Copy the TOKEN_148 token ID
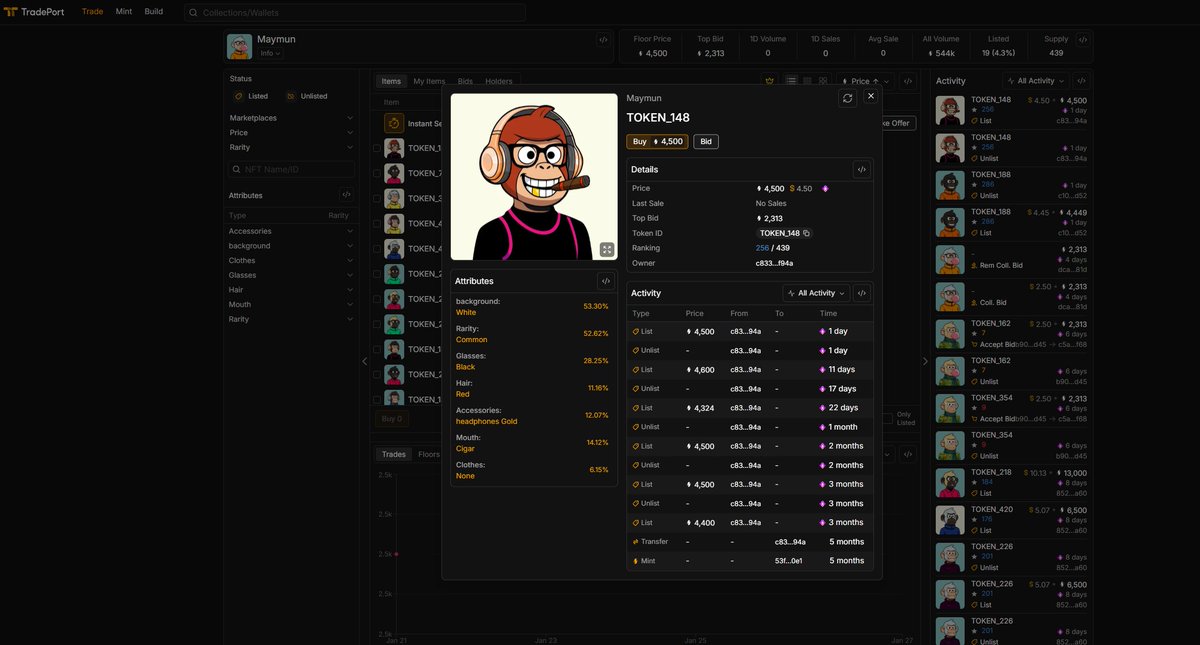Screen dimensions: 1200x645 coord(806,233)
